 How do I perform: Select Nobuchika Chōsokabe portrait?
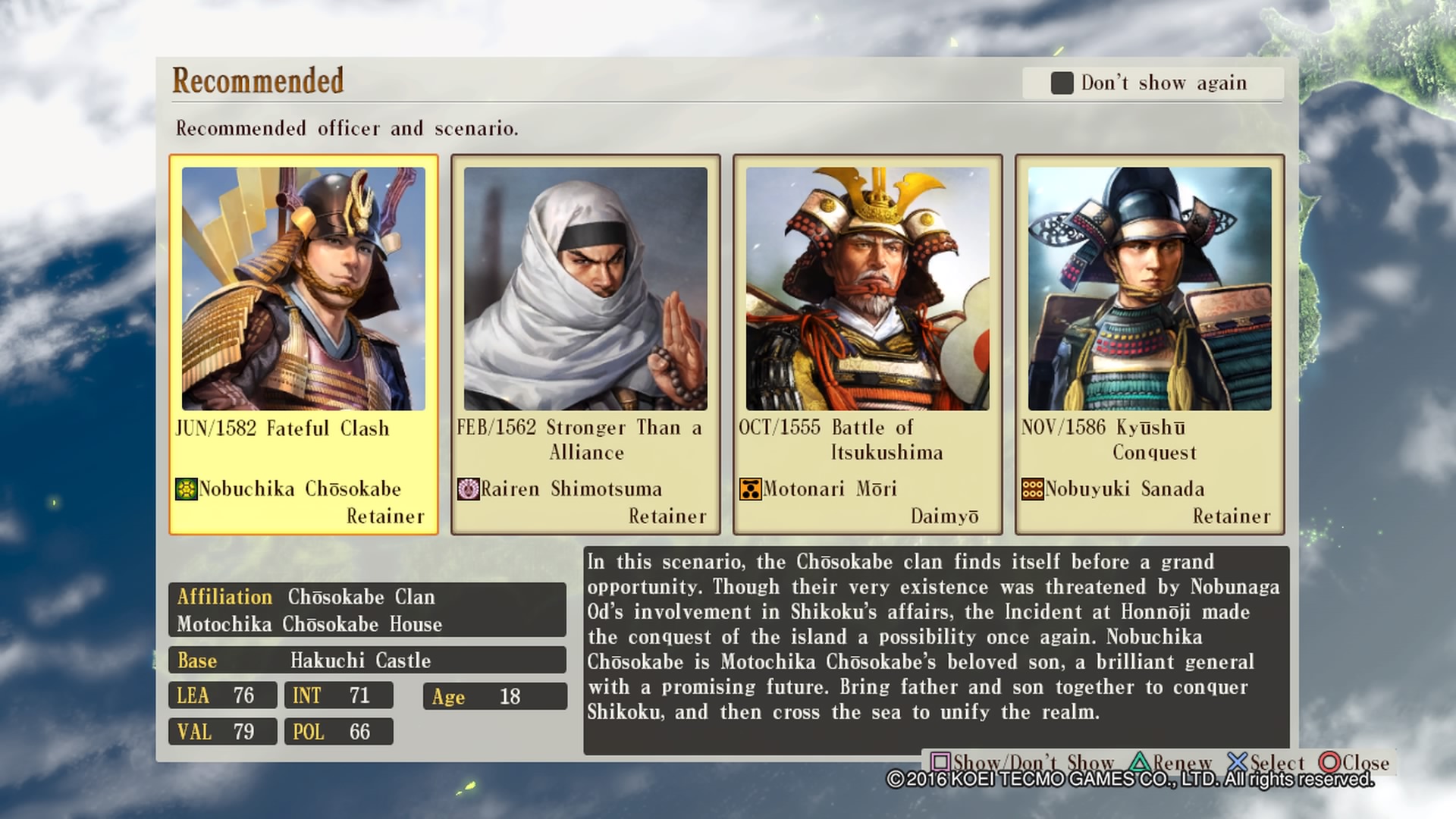303,289
